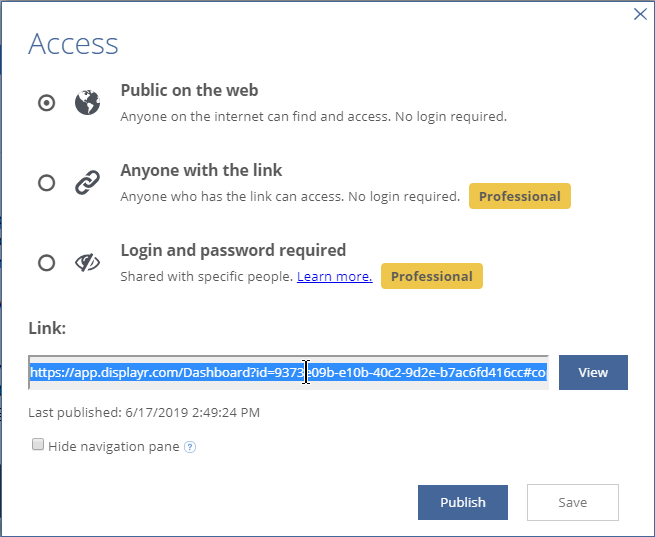Image resolution: width=655 pixels, height=537 pixels.
Task: Click the help question mark icon
Action: pos(190,447)
